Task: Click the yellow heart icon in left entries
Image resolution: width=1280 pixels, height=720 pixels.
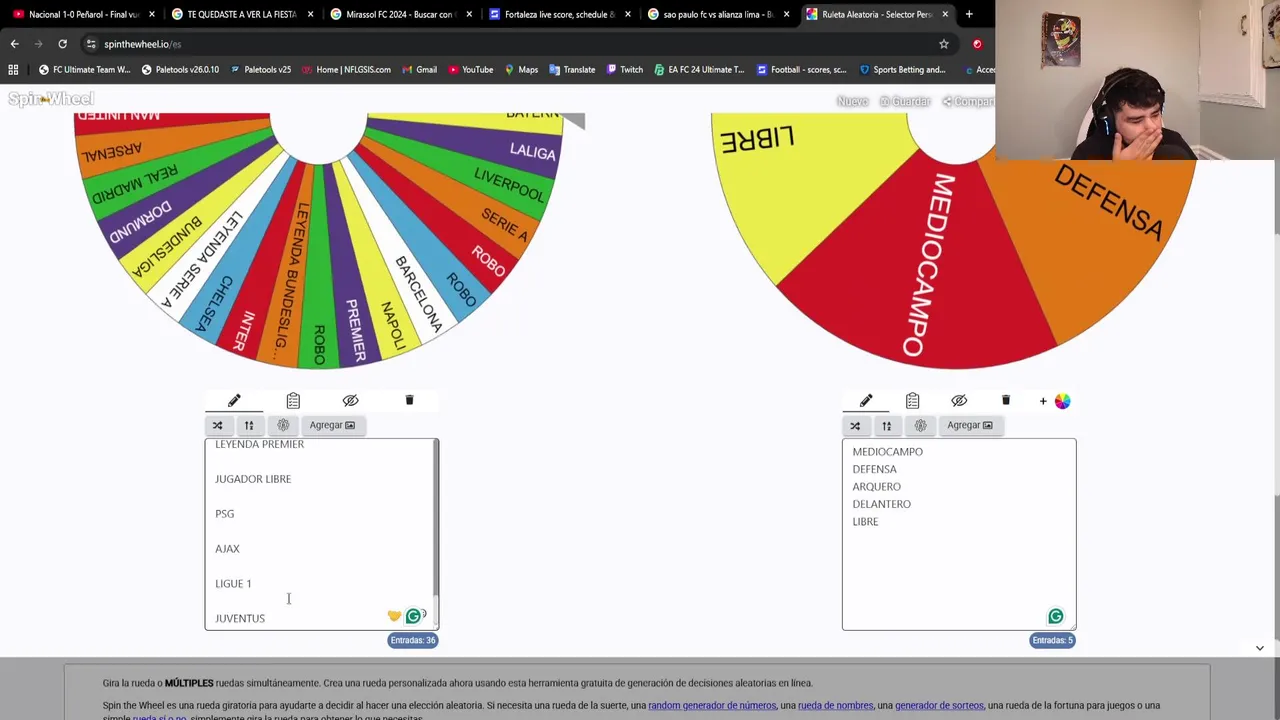Action: 394,616
